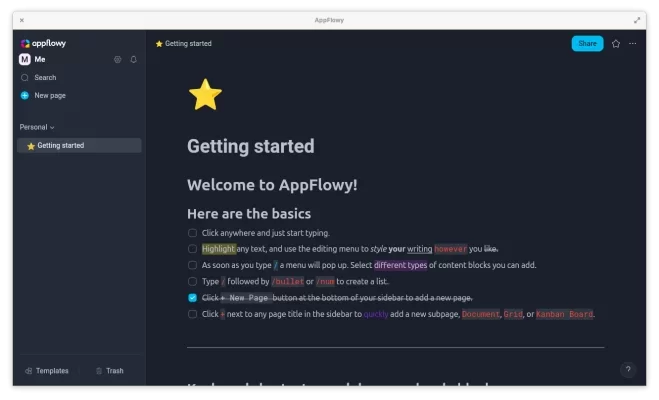
Task: Open Templates from sidebar bottom
Action: tap(46, 371)
